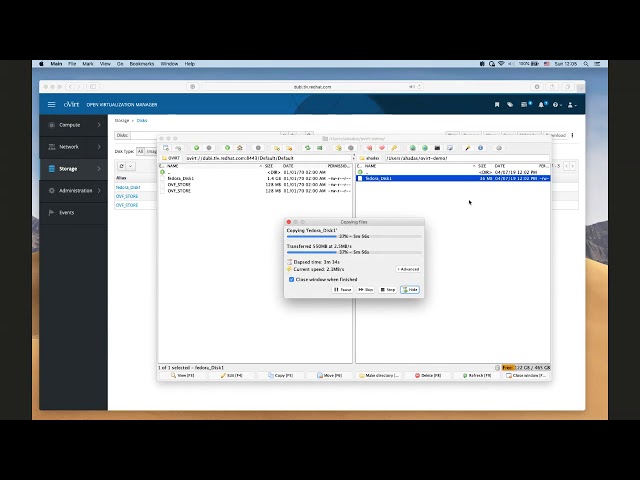Click the Copy [F5] command bar button
This screenshot has height=480, width=640.
280,375
